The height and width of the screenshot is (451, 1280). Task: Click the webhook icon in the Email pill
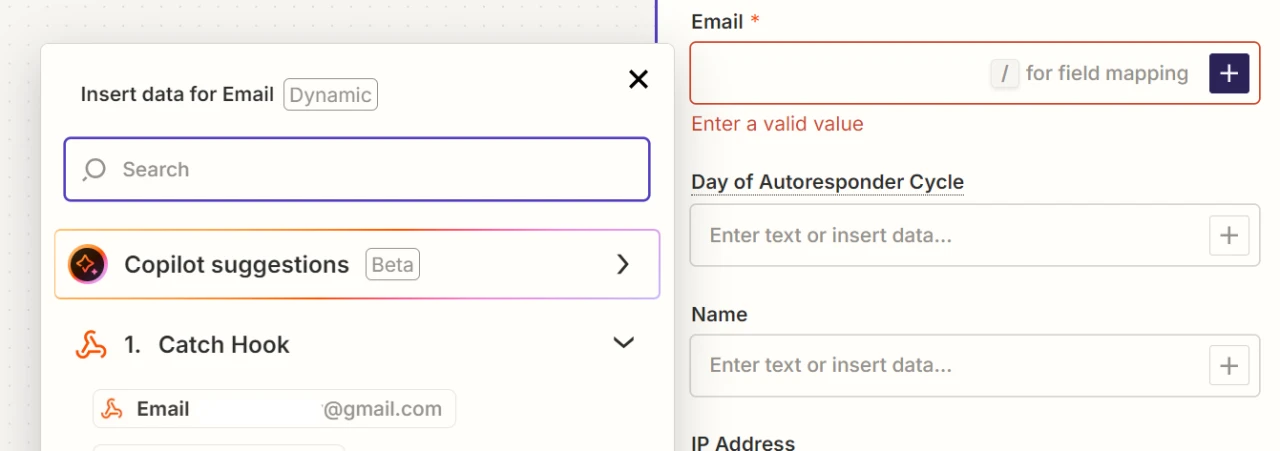coord(113,409)
